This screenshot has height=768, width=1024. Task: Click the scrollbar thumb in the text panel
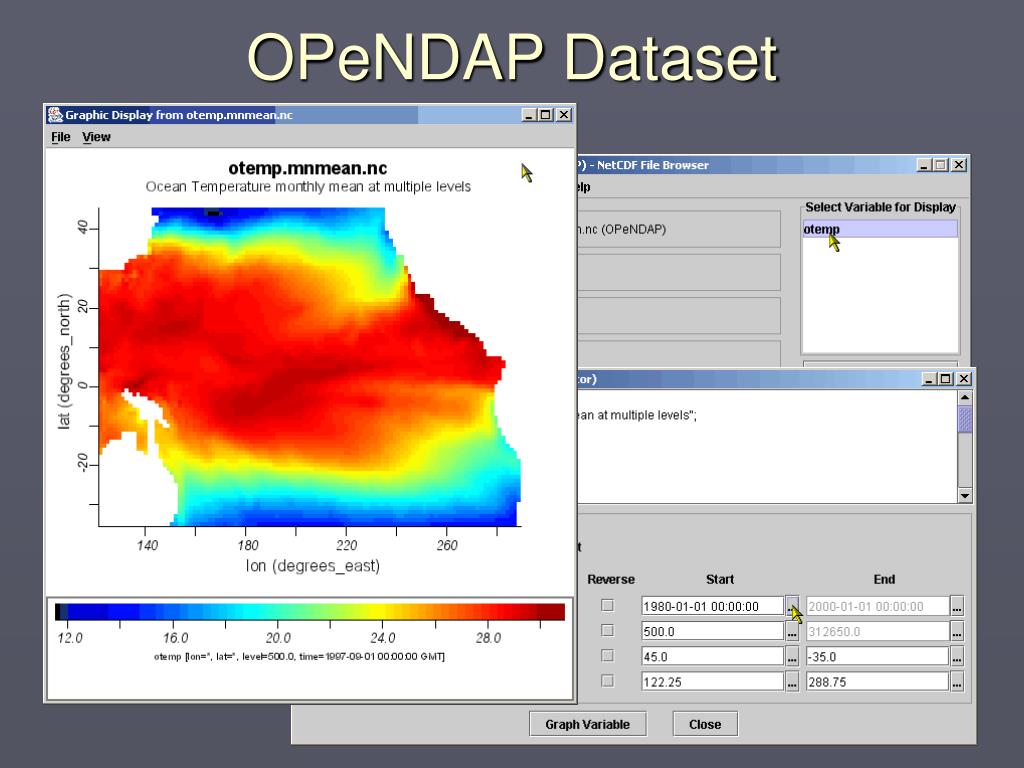(965, 419)
